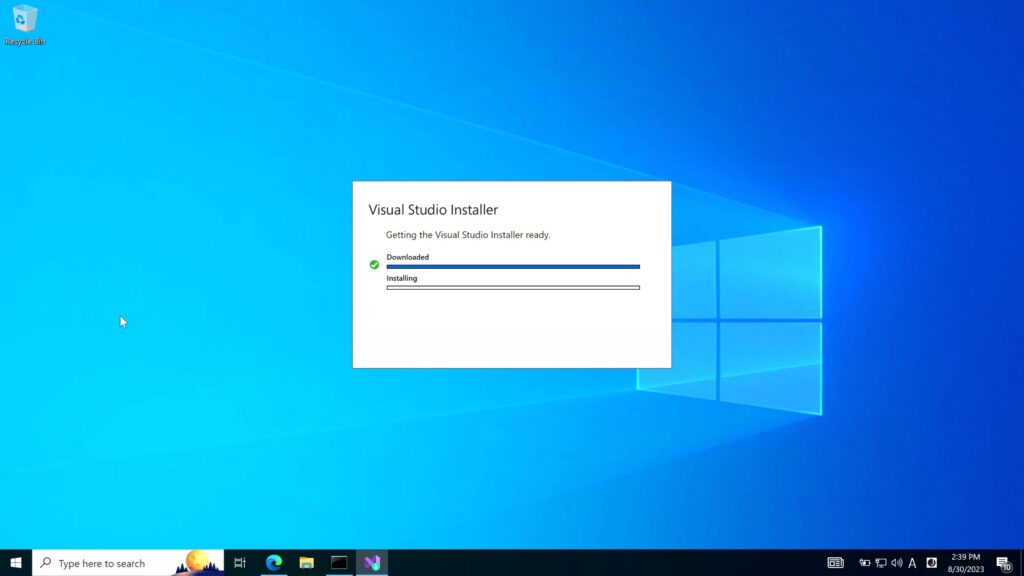The height and width of the screenshot is (576, 1024).
Task: Open the clock showing 2:39 PM
Action: [x=965, y=563]
